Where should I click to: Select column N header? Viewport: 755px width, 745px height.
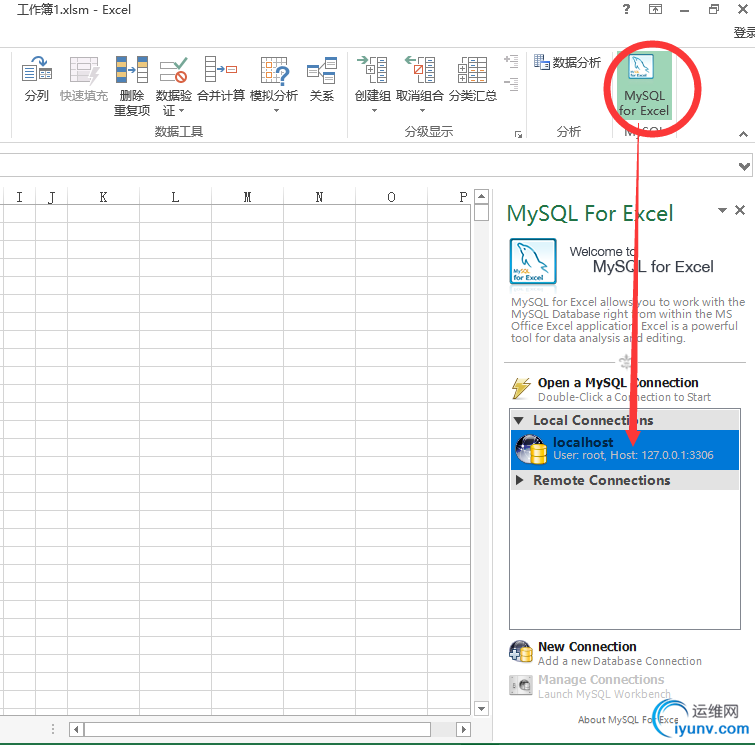[319, 197]
